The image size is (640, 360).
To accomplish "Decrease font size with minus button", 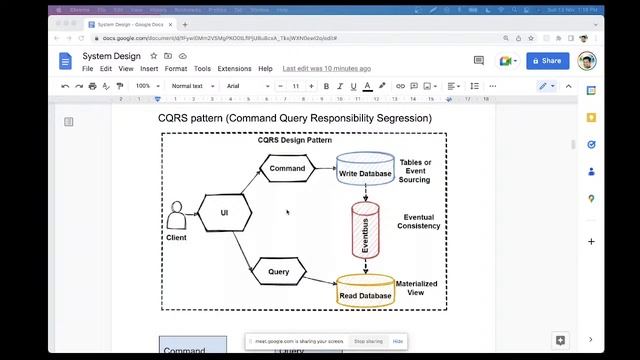I will 280,86.
